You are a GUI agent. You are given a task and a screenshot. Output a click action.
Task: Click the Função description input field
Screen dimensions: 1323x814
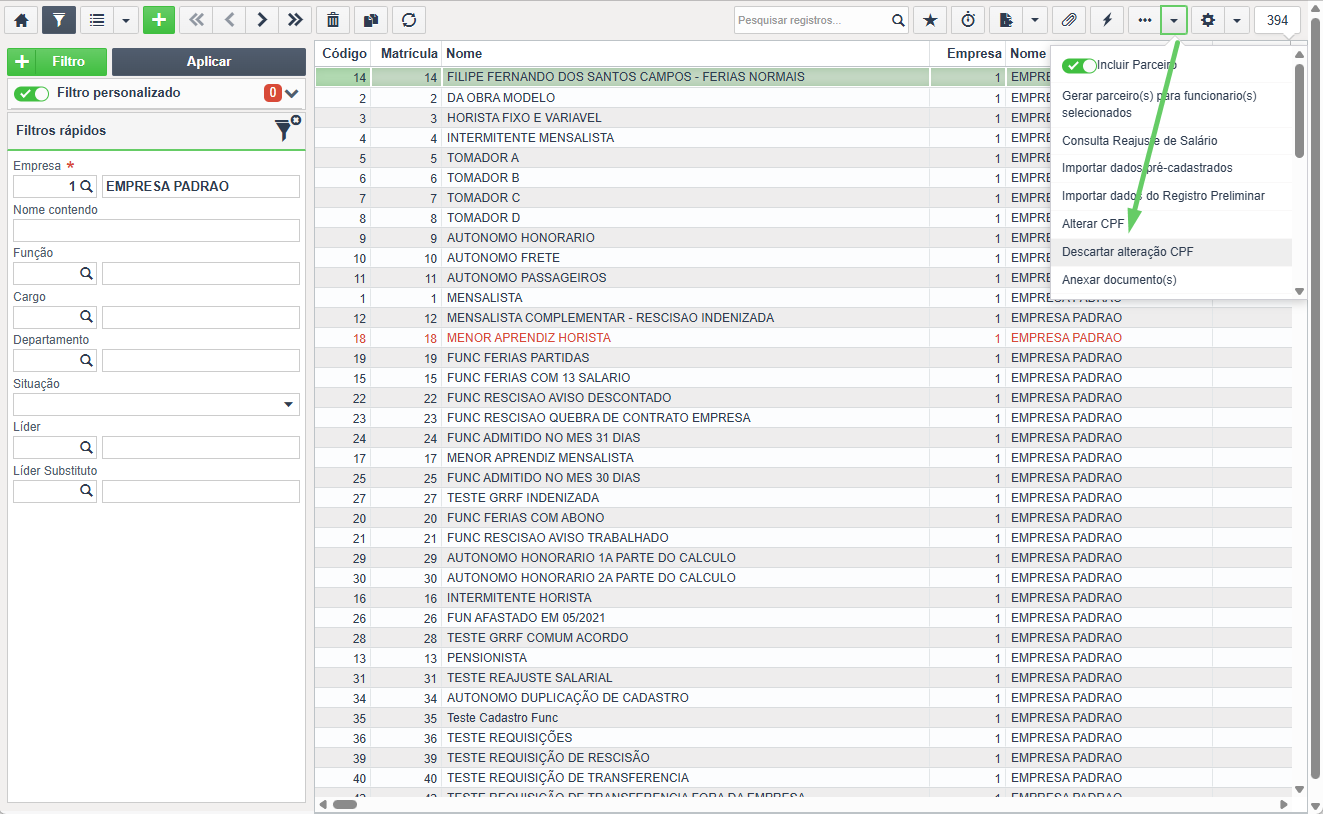pos(201,273)
